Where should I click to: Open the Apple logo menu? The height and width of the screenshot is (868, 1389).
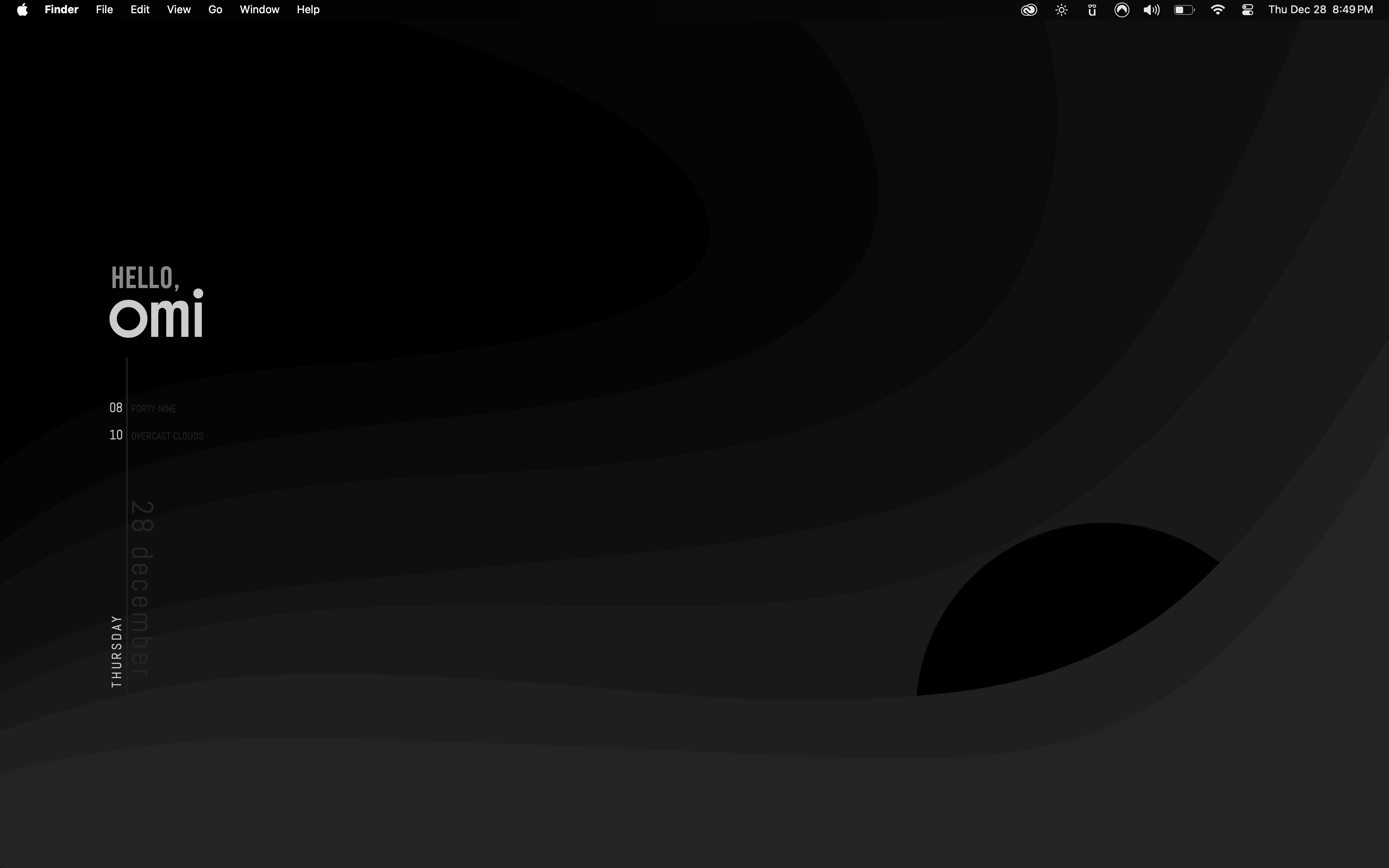pos(22,10)
